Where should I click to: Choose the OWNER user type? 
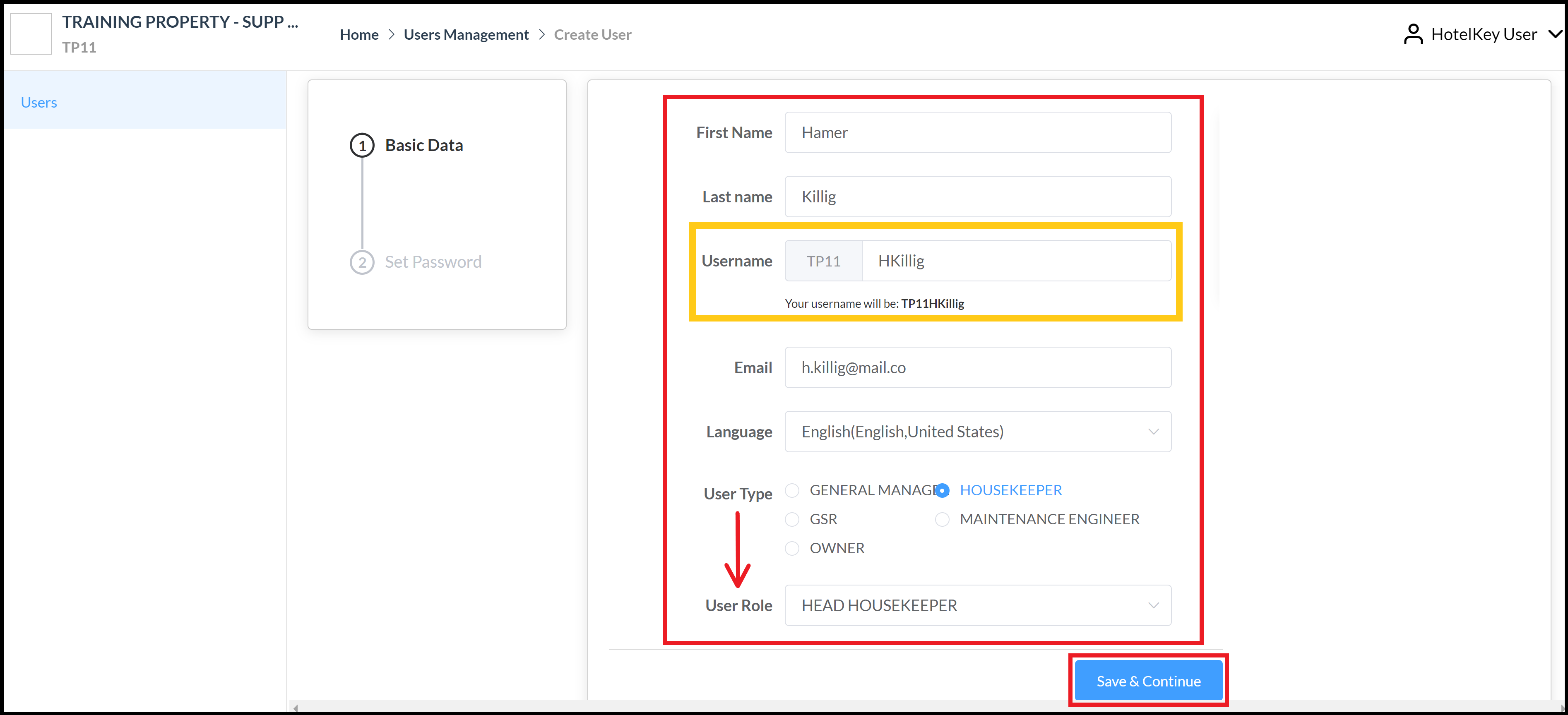pyautogui.click(x=792, y=548)
